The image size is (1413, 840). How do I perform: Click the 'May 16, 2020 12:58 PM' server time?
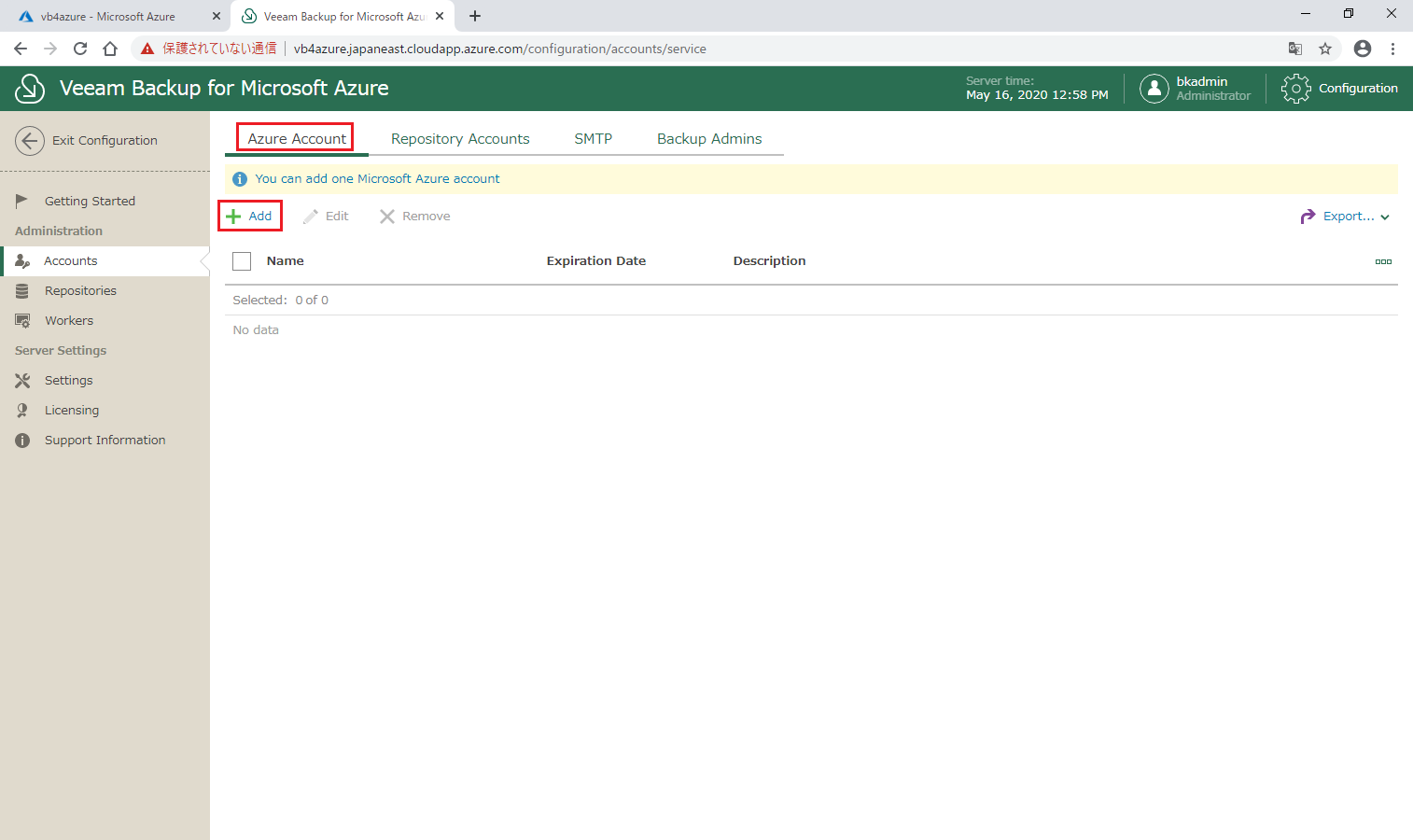(x=1037, y=95)
